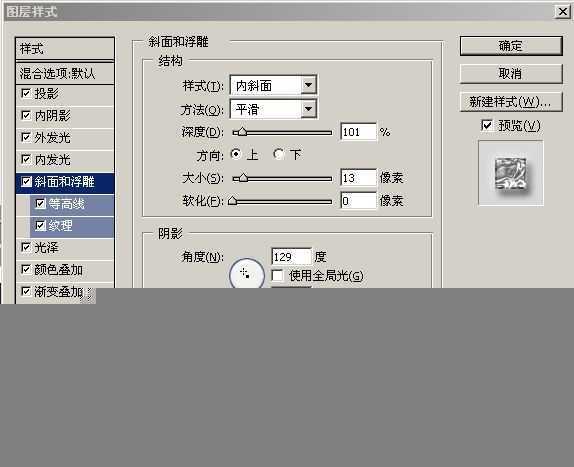
Task: Select the 混合选项:默认 item
Action: [65, 73]
